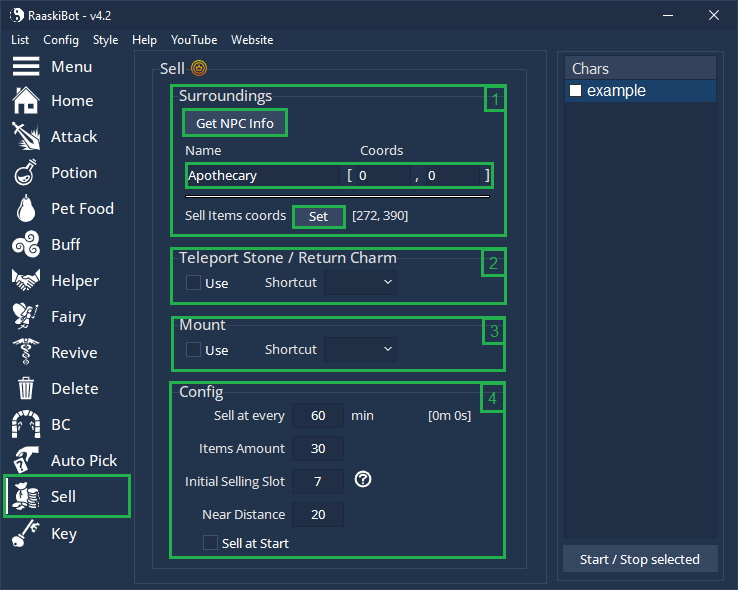
Task: Enable Use for Teleport Stone
Action: [194, 283]
